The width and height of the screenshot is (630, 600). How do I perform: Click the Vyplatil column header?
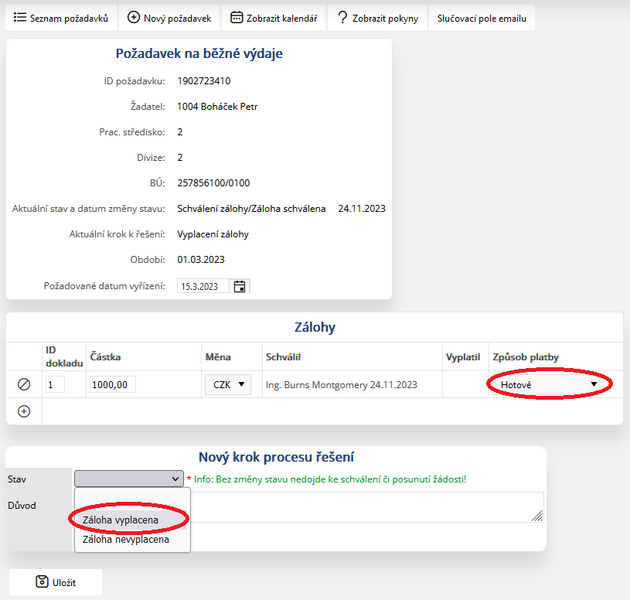pyautogui.click(x=463, y=357)
